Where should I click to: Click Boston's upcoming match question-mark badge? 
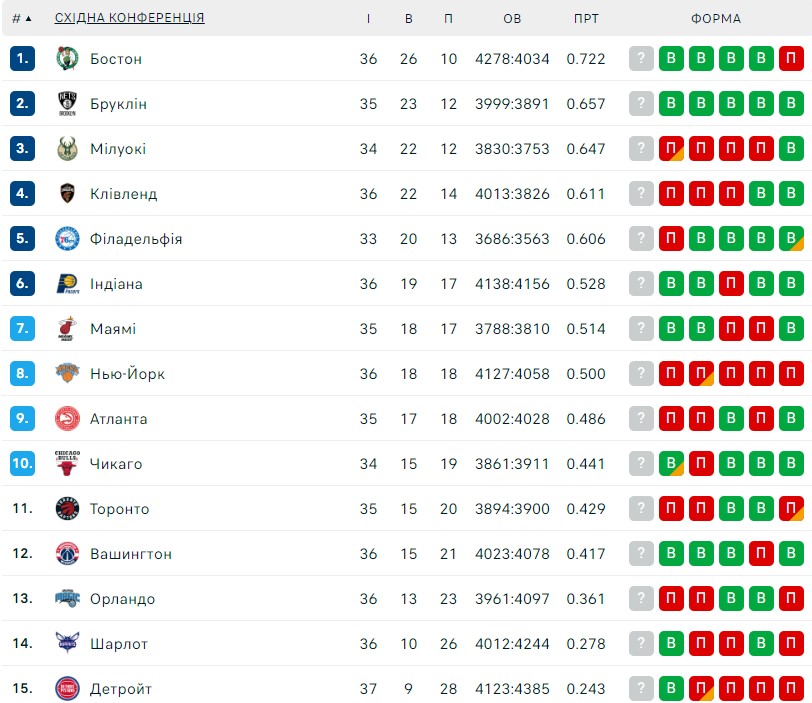[641, 58]
